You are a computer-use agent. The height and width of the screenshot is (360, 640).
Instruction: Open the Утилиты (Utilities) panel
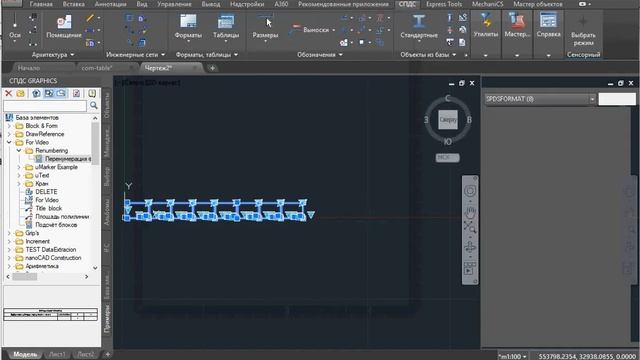coord(486,26)
